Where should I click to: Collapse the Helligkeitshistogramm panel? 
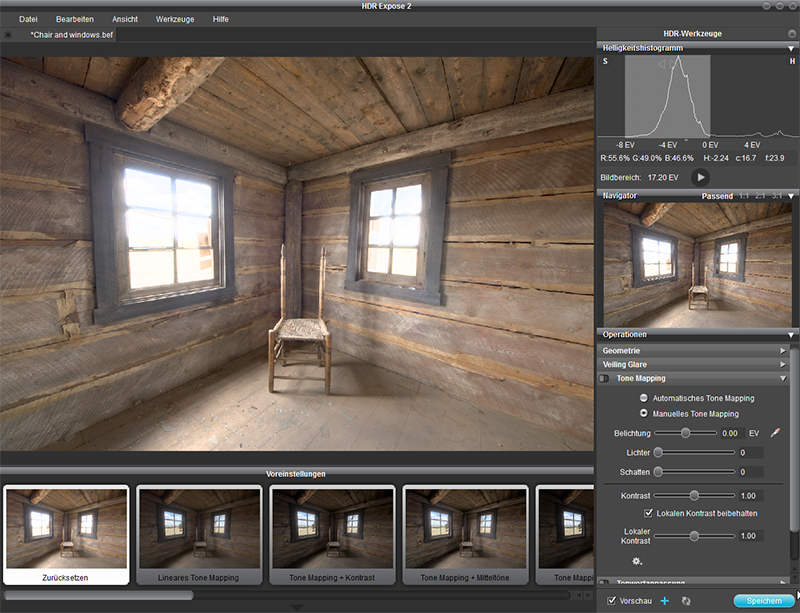[791, 47]
